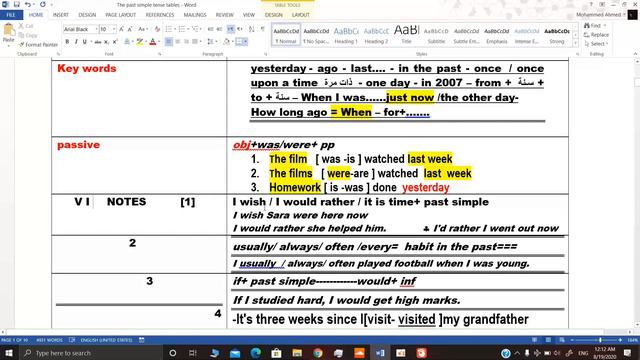
Task: Toggle italic formatting
Action: (76, 42)
